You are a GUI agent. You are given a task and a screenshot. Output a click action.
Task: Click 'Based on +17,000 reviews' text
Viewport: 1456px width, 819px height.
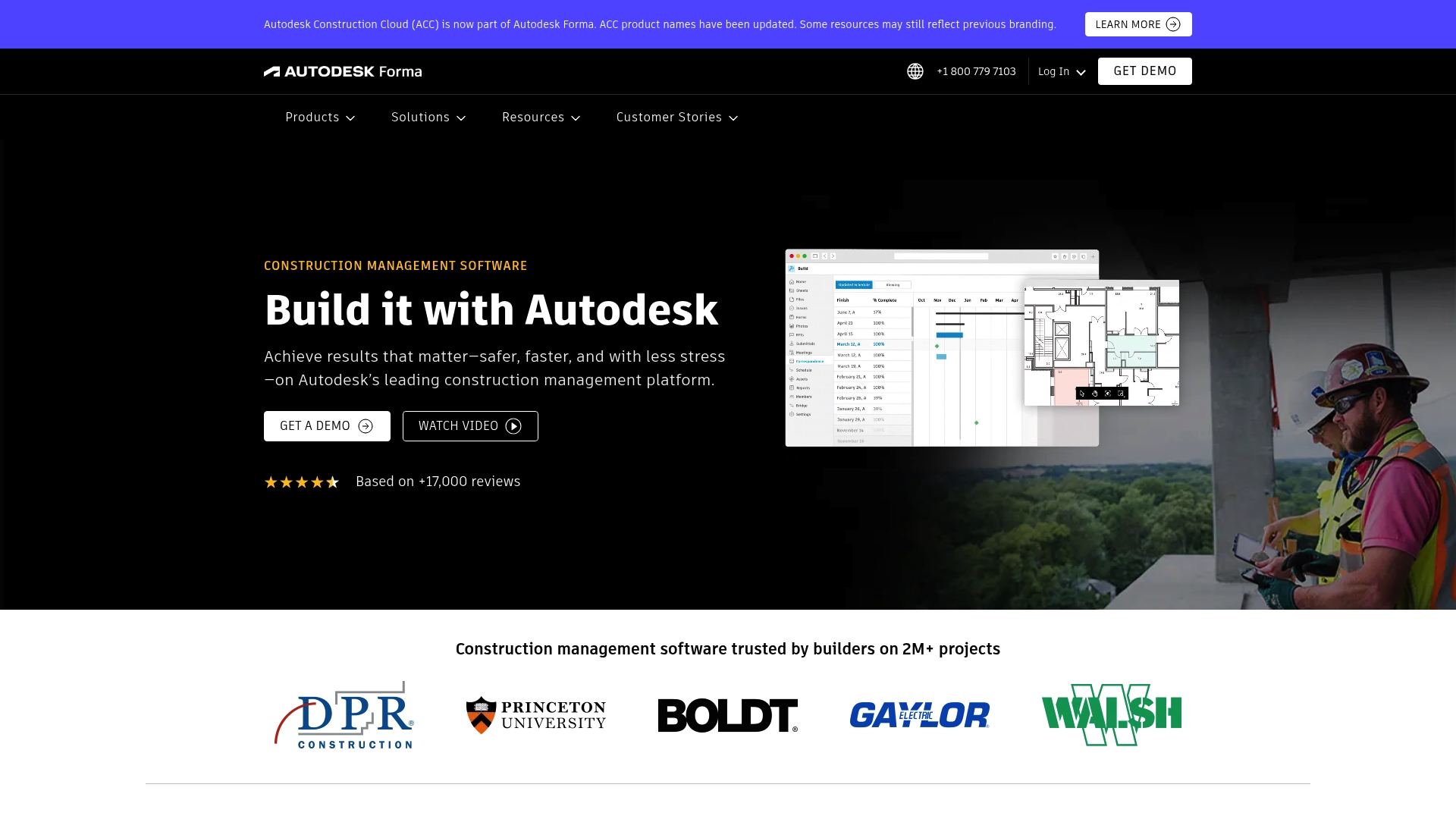[438, 482]
